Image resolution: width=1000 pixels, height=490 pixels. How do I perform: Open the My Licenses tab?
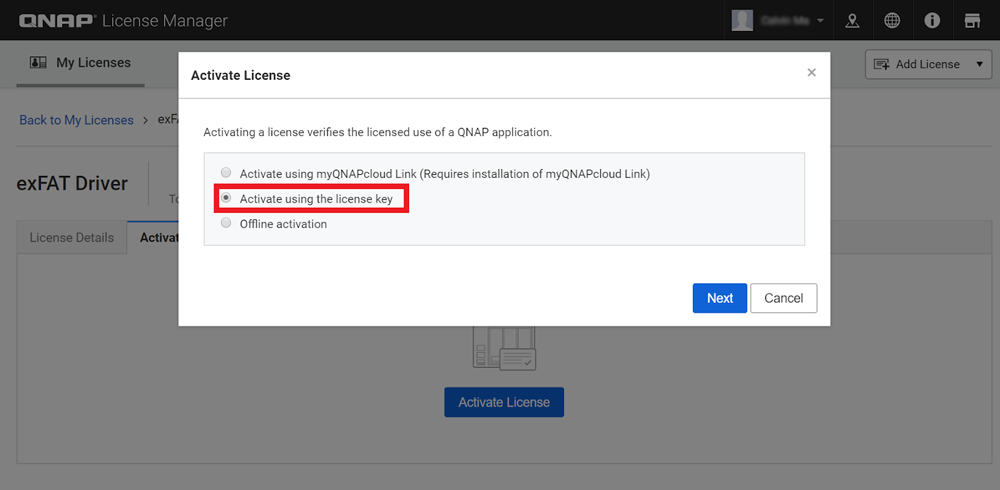coord(81,63)
